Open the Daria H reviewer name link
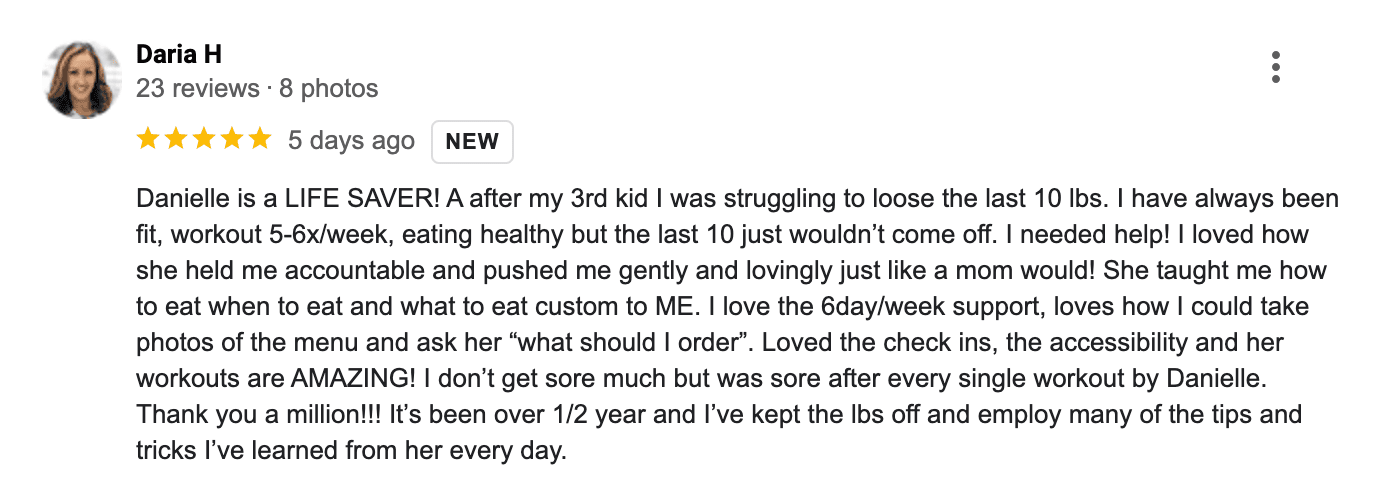 (178, 54)
